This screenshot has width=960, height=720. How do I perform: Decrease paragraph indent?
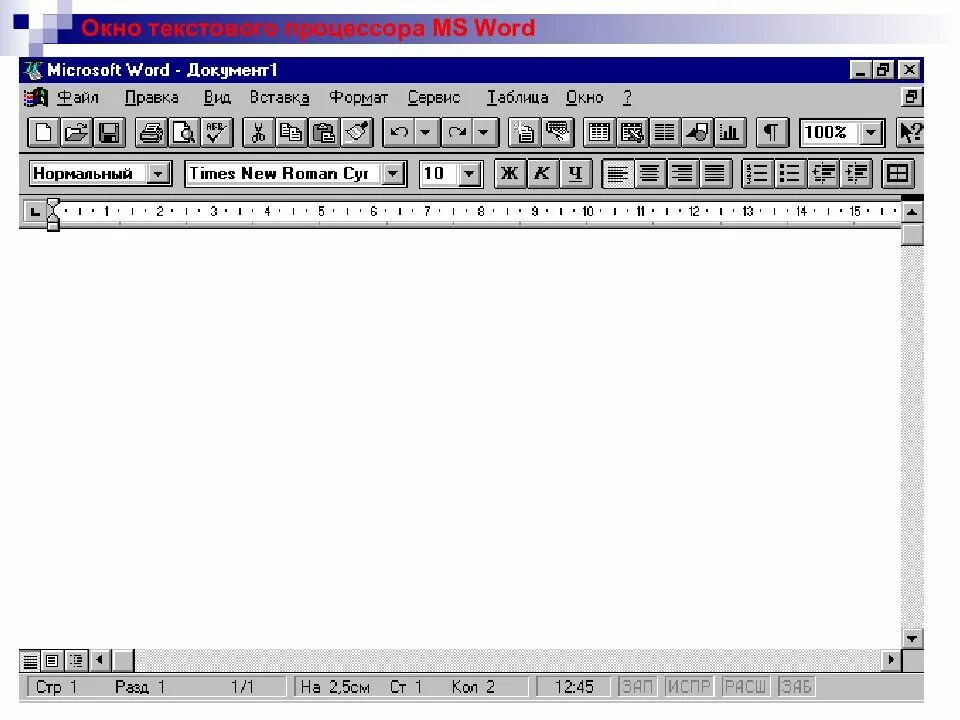tap(823, 174)
